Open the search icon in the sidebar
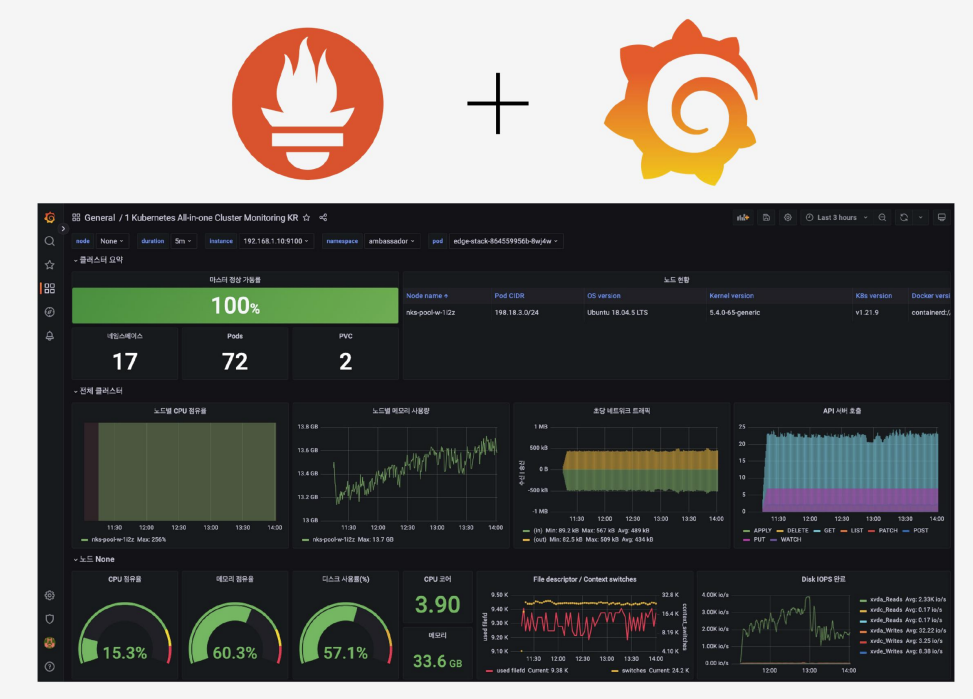973x699 pixels. click(x=50, y=241)
